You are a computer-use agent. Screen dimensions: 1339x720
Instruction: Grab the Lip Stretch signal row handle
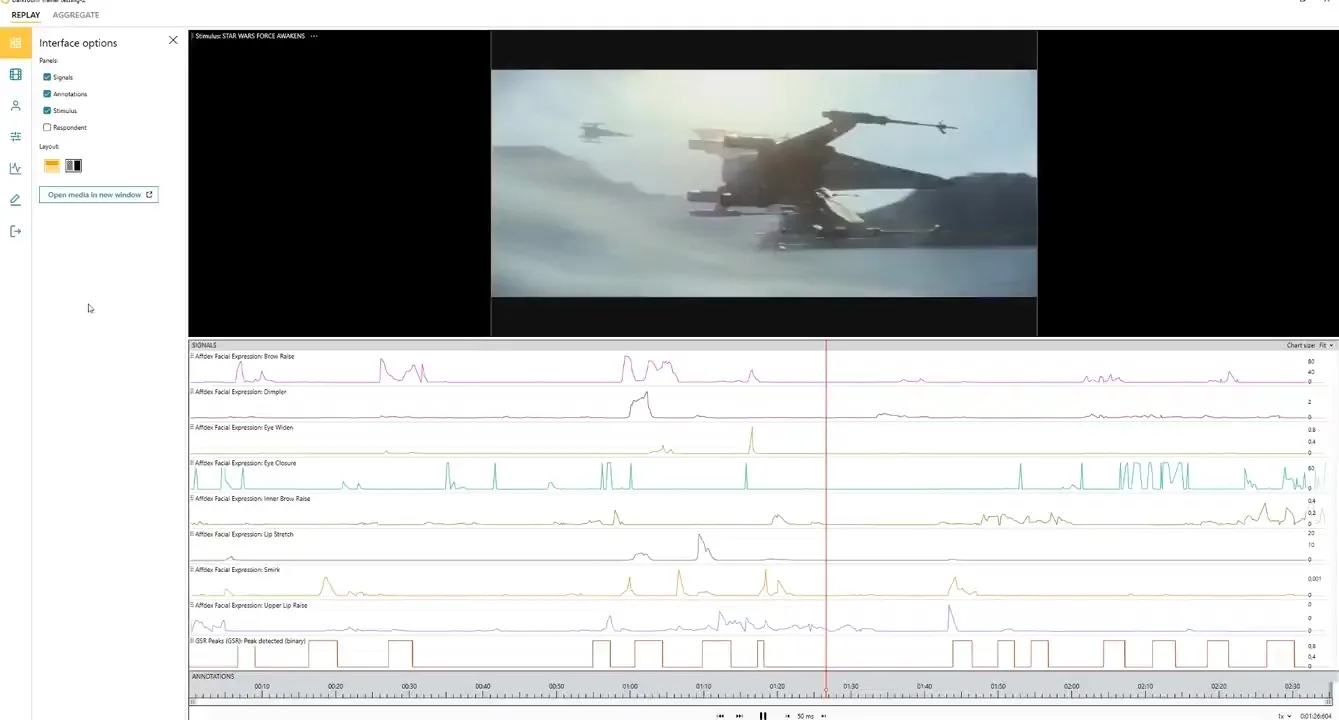192,534
